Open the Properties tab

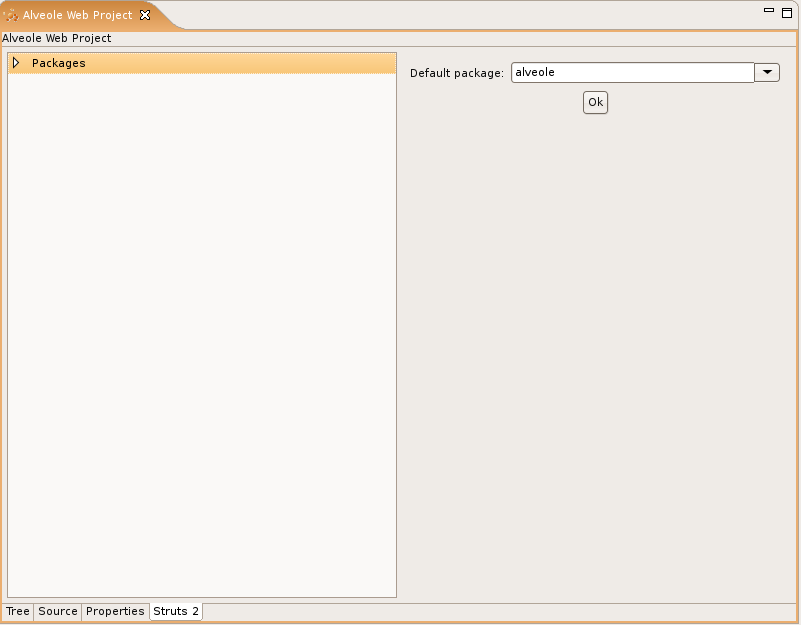pyautogui.click(x=115, y=611)
